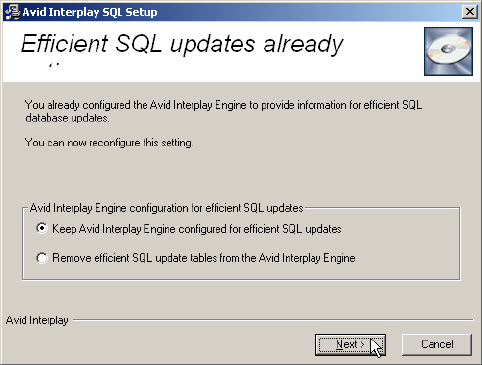Screen dimensions: 482x365
Task: Select the Keep Avid Interplay Engine configured radio button
Action: (42, 228)
